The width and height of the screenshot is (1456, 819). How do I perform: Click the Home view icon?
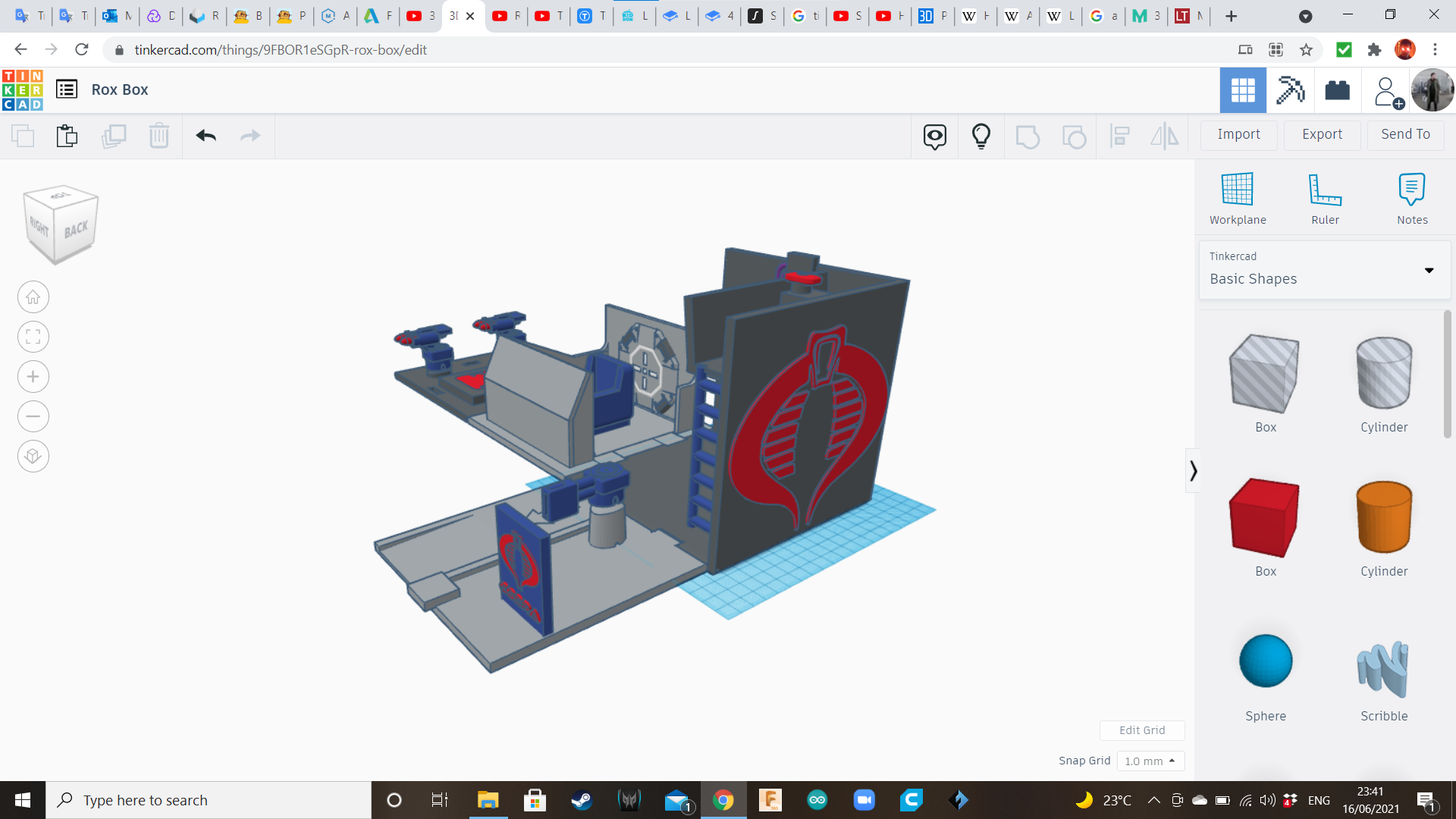[33, 297]
